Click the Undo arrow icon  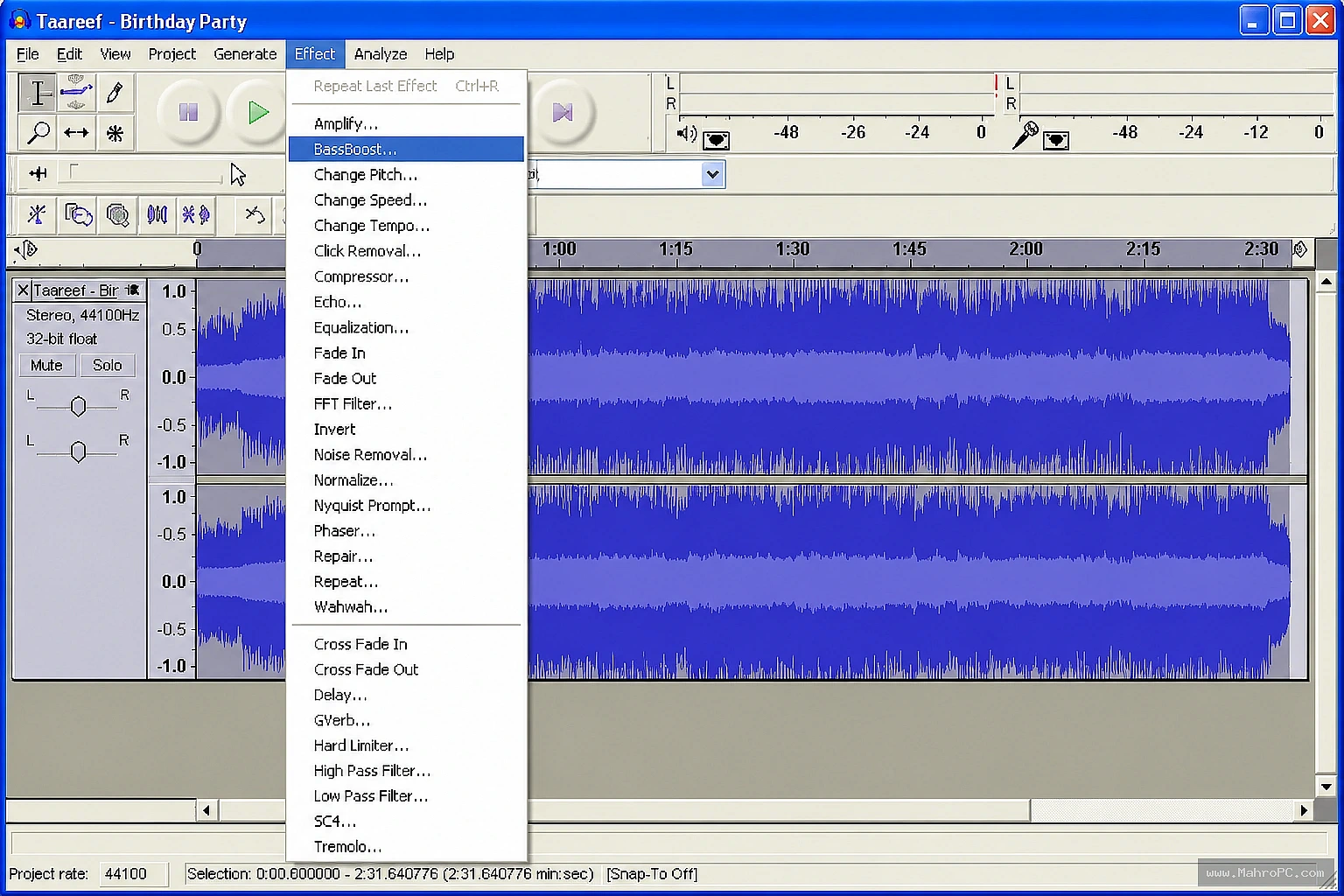255,214
